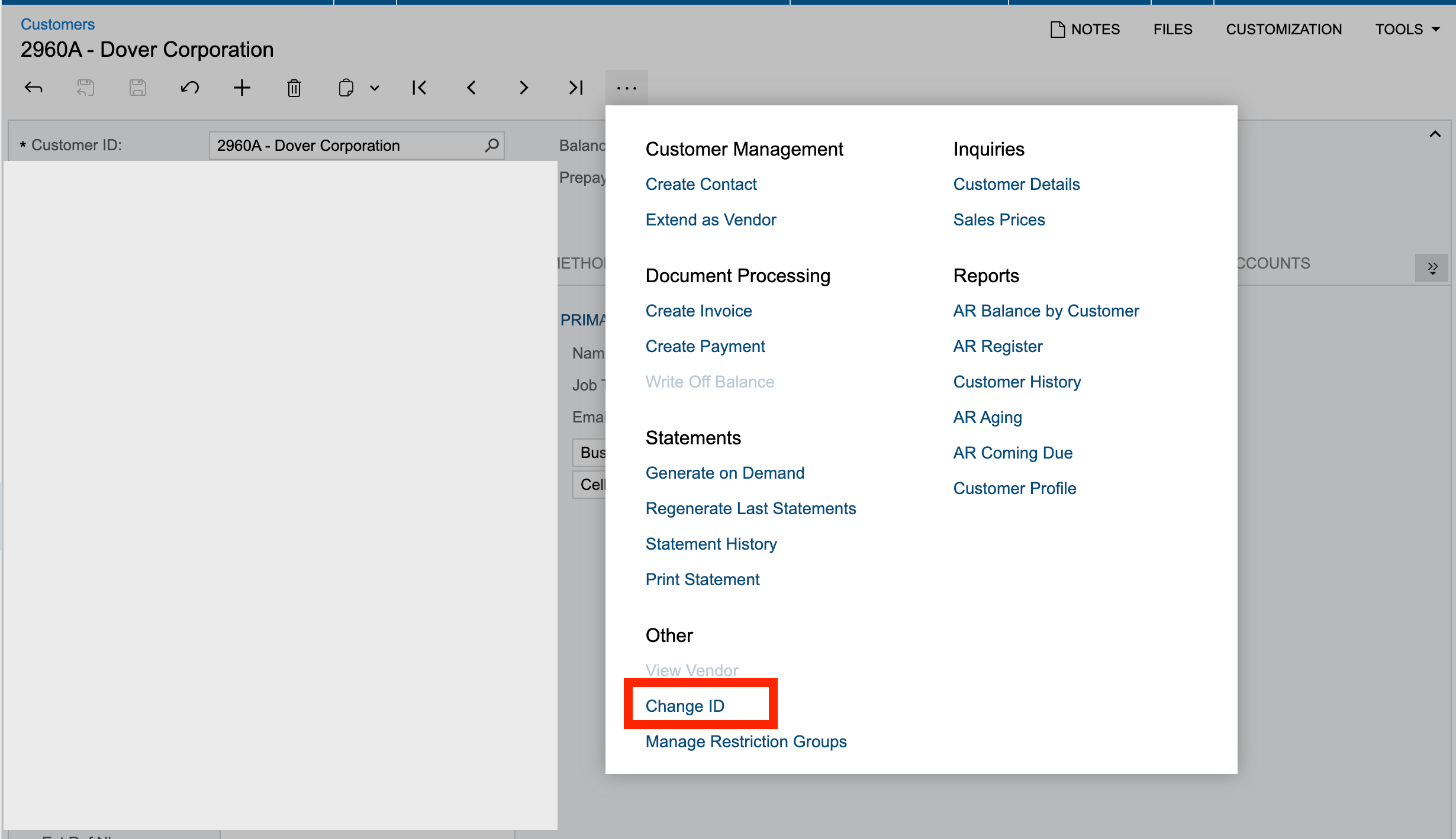
Task: Go to the last record
Action: point(576,88)
